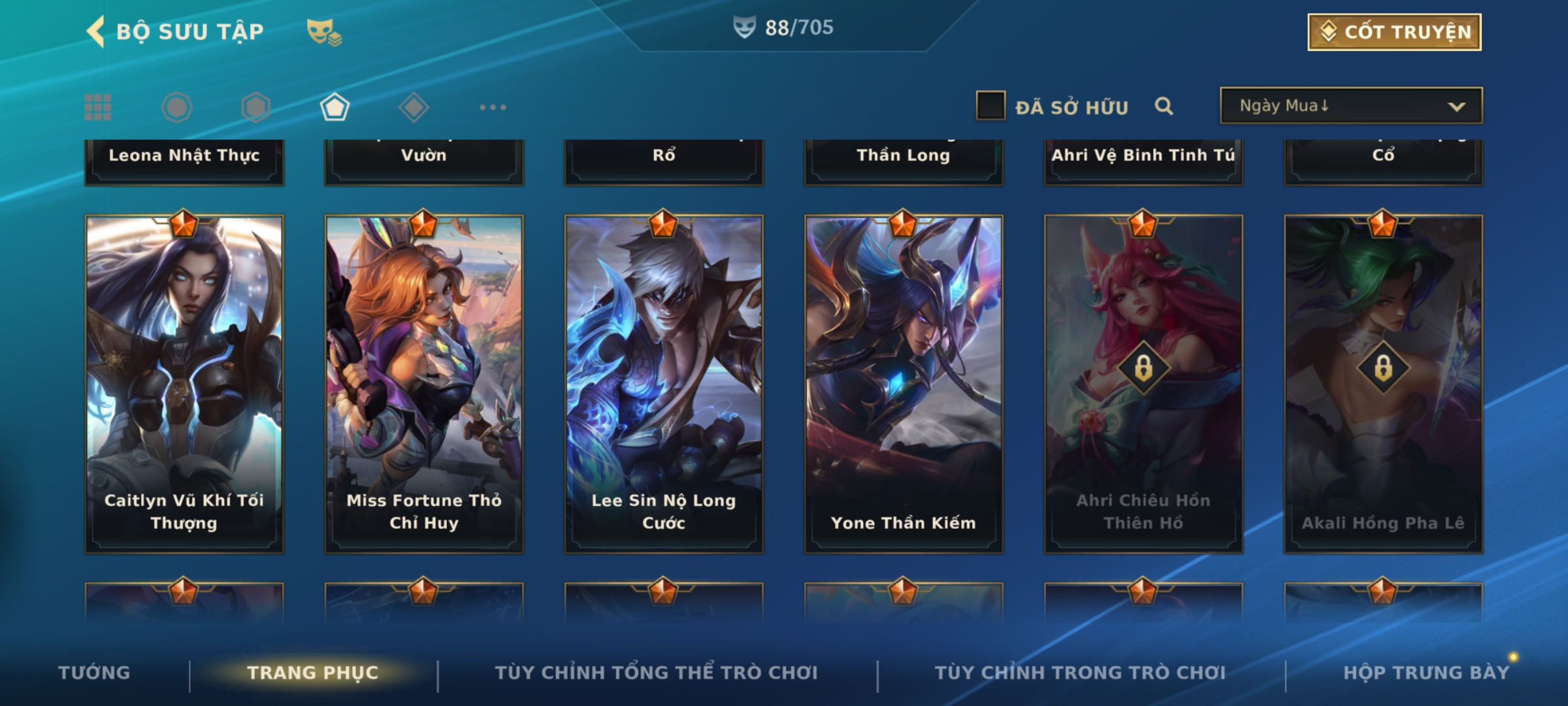Screen dimensions: 1568x706
Task: Open Tùy Chỉnh Trong Trò Chơi tab
Action: 1080,673
